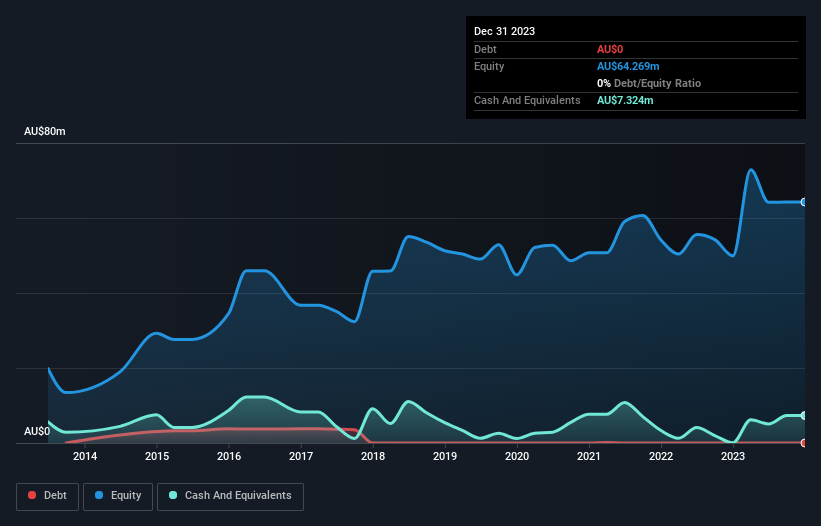The width and height of the screenshot is (821, 526).
Task: Click the 2018 x-axis label
Action: pyautogui.click(x=373, y=456)
